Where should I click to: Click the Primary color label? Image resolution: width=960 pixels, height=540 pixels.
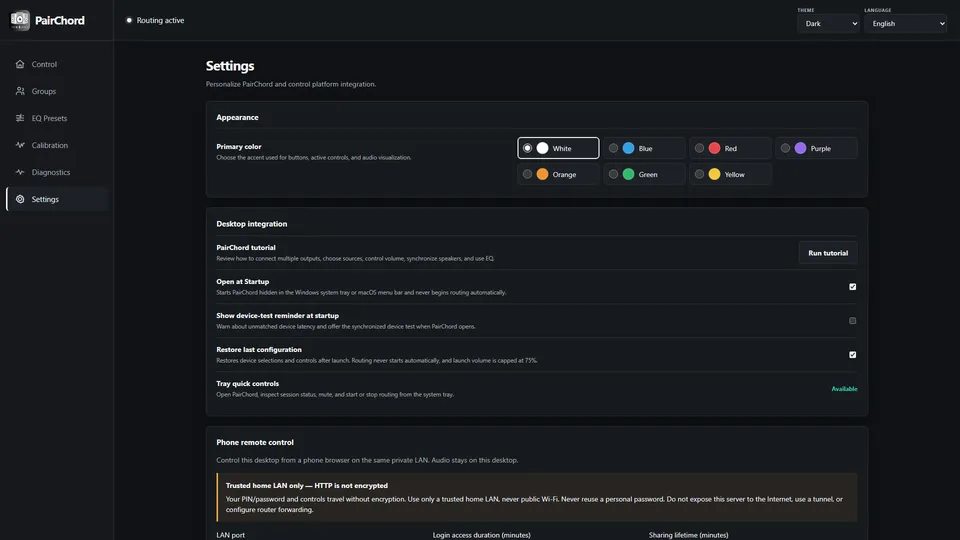(x=239, y=147)
